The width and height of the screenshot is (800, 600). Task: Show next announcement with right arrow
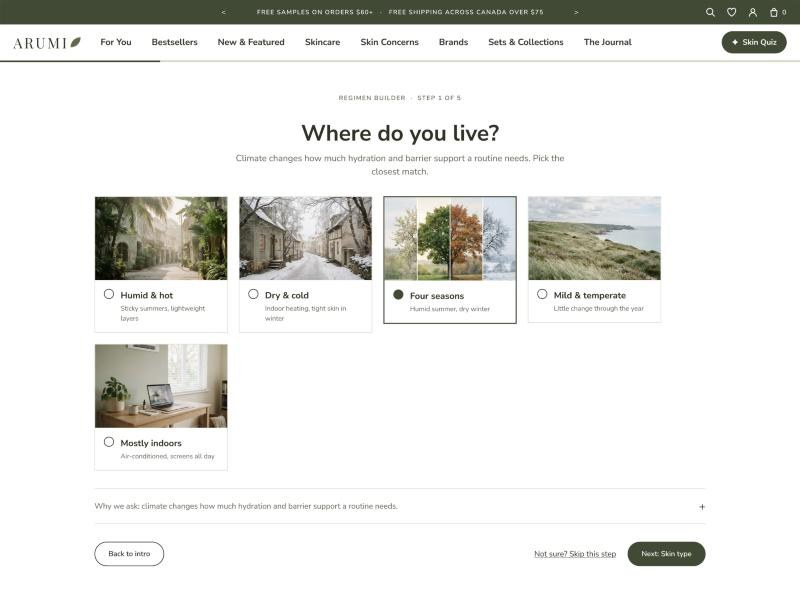(577, 12)
